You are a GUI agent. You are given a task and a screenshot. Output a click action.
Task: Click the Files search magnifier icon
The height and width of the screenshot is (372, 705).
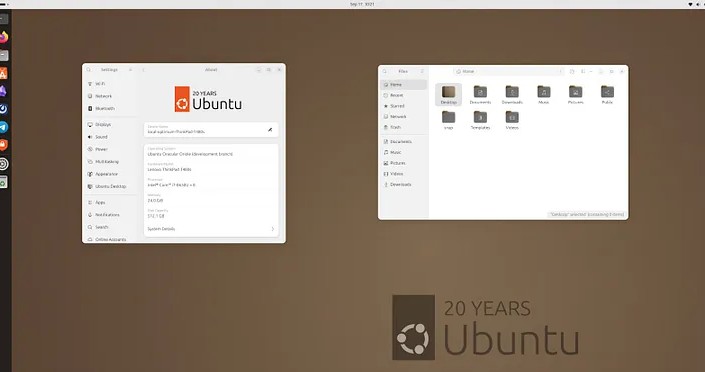point(385,71)
